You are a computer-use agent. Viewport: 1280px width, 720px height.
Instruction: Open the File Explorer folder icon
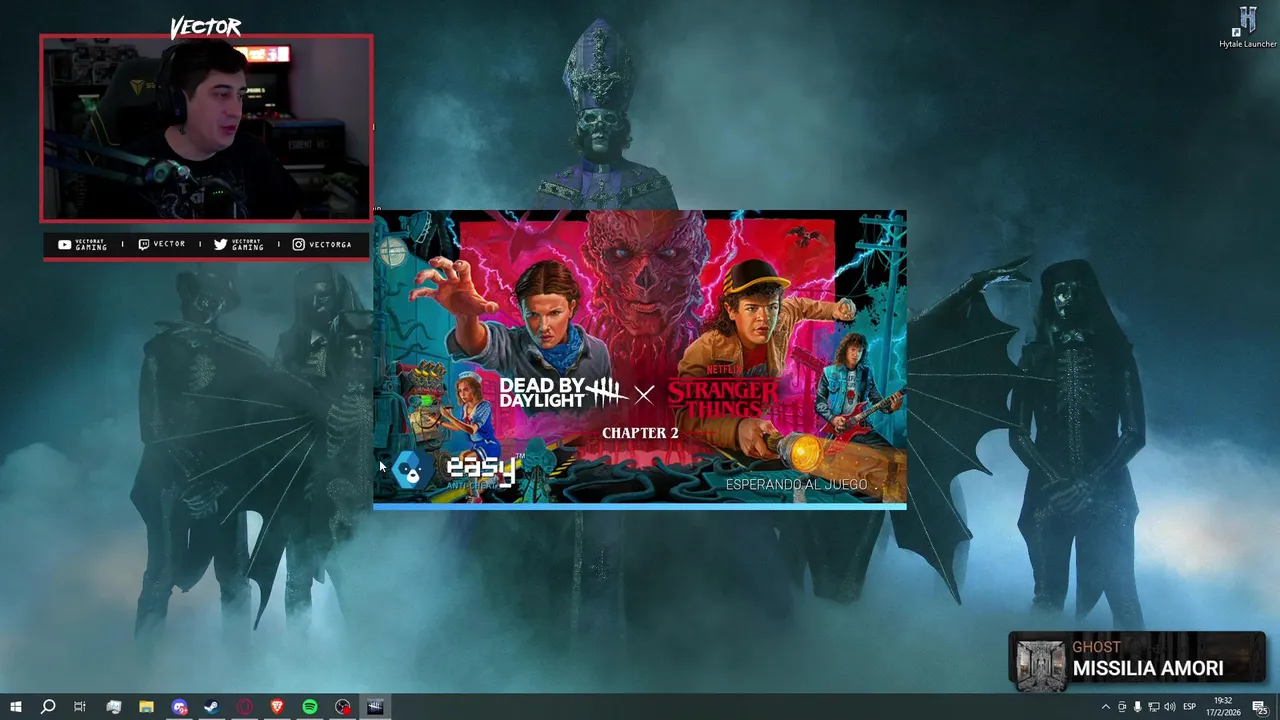(146, 707)
